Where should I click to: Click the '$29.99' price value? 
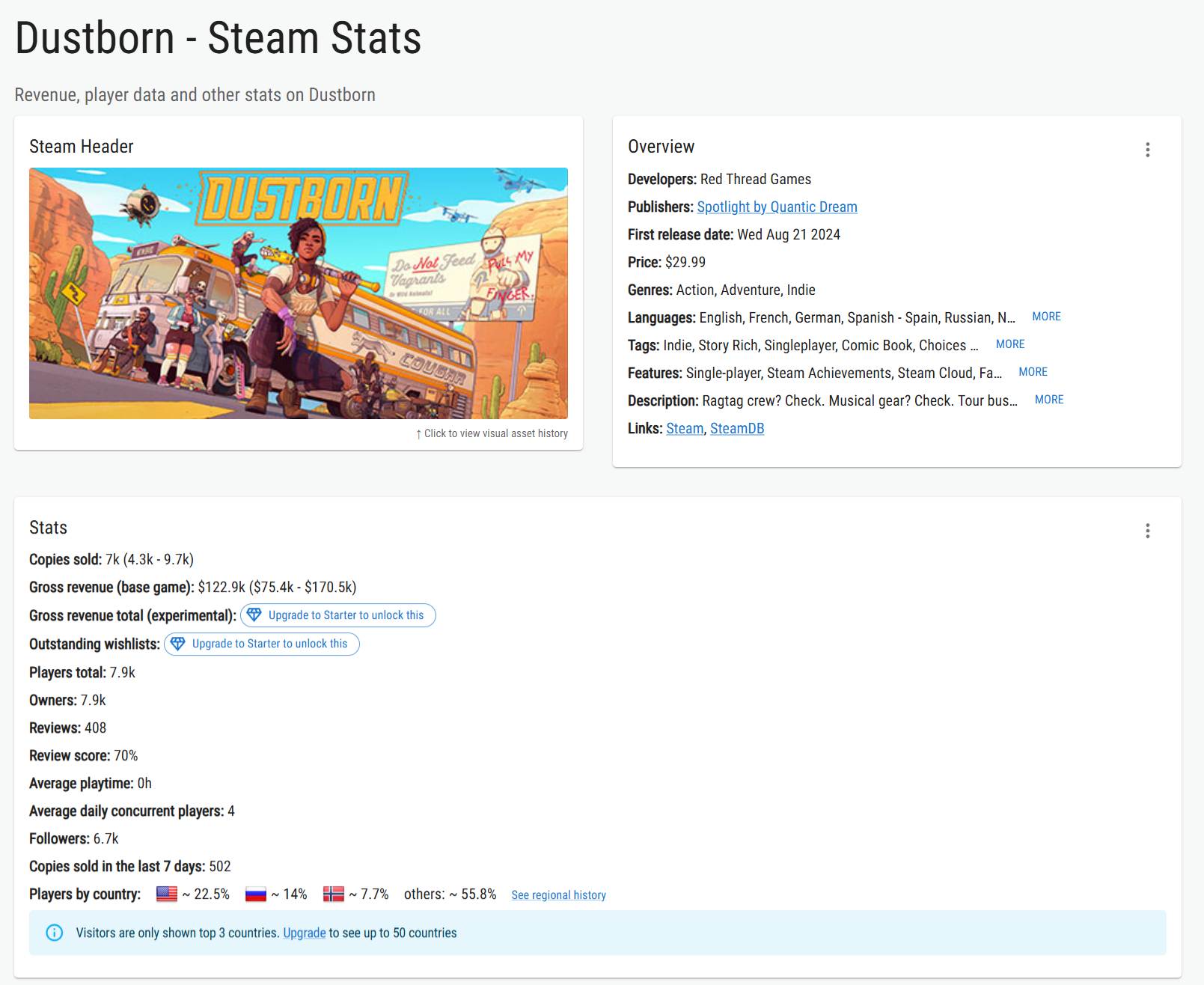(685, 263)
